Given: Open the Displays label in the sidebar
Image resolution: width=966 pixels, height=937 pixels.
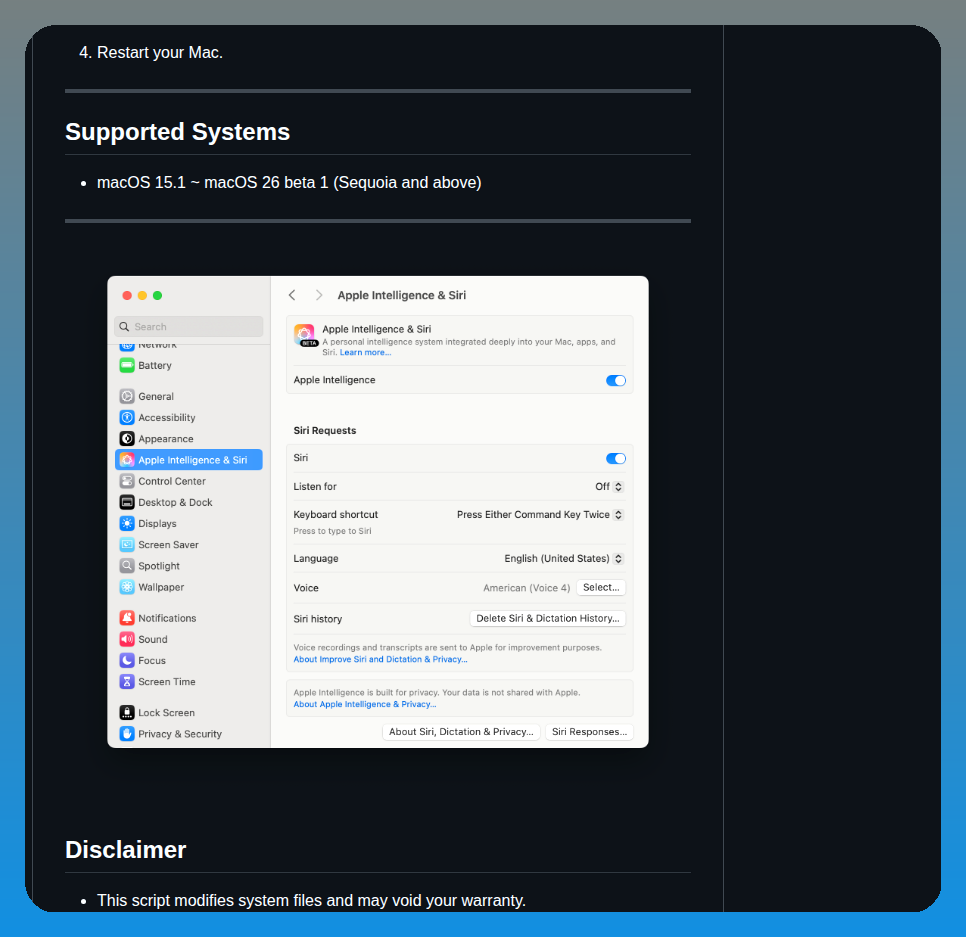Looking at the screenshot, I should 157,524.
